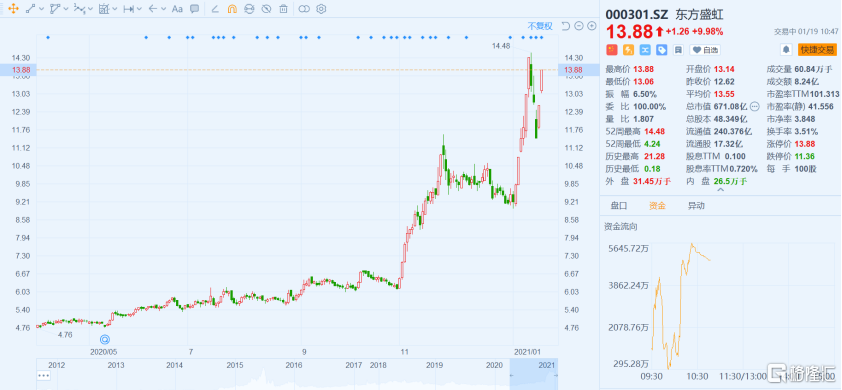Add stock to 自选 watchlist
842x390 pixels.
(x=705, y=50)
